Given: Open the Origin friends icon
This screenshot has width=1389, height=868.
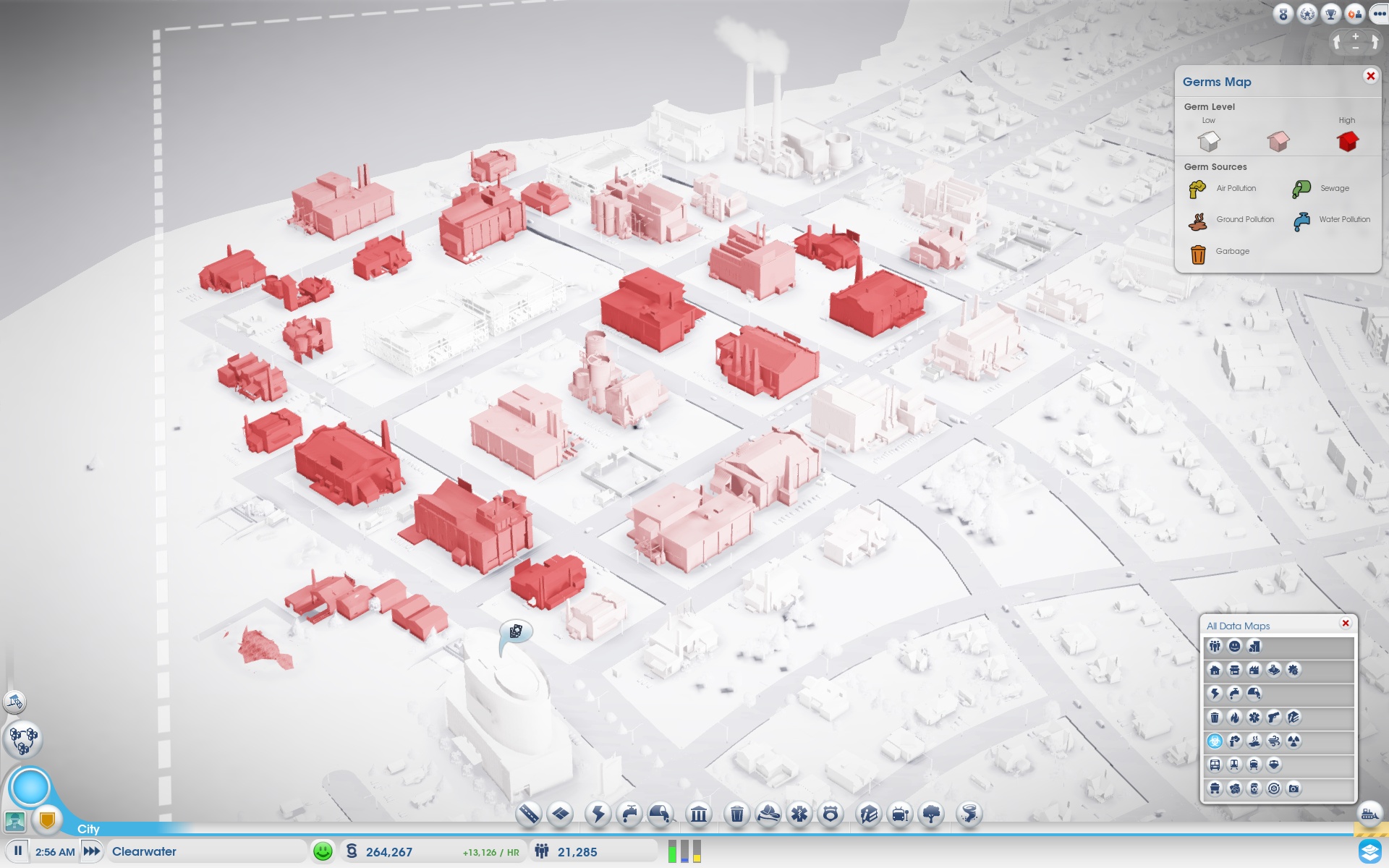Looking at the screenshot, I should tap(1354, 14).
